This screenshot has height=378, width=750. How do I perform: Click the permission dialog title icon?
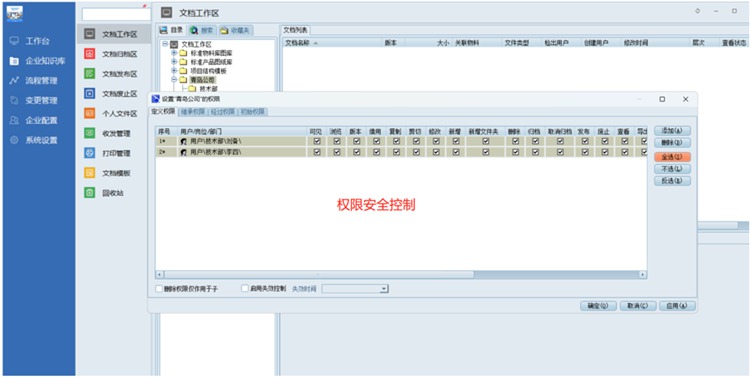coord(155,99)
